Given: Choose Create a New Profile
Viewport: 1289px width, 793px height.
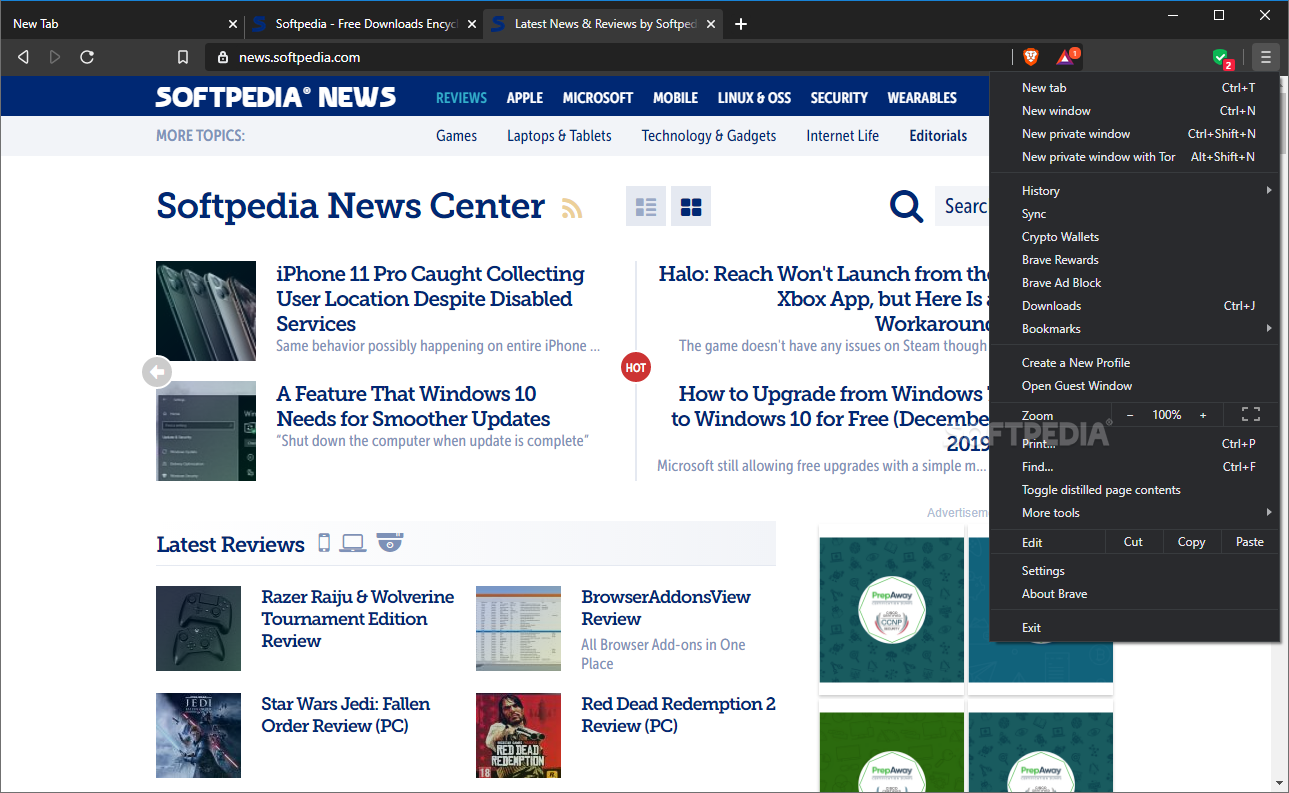Looking at the screenshot, I should click(x=1134, y=362).
